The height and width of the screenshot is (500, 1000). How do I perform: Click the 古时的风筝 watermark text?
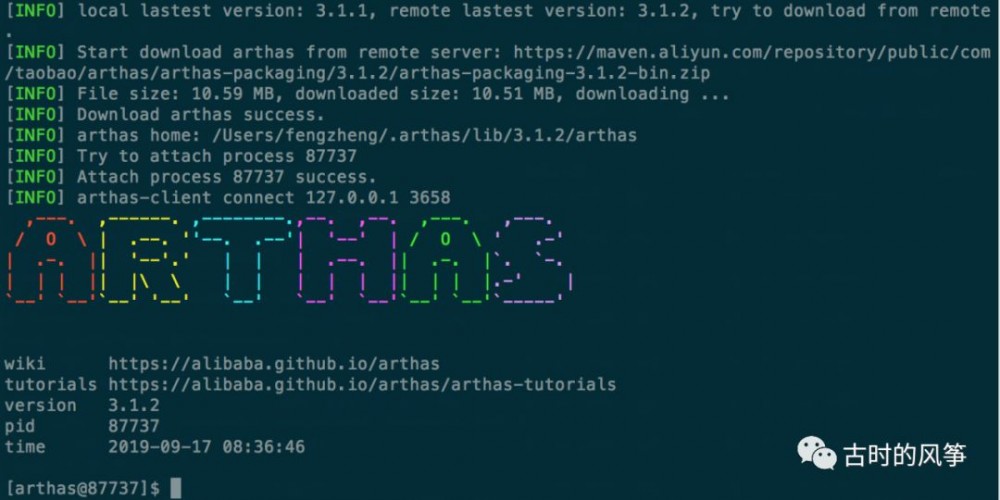coord(906,455)
